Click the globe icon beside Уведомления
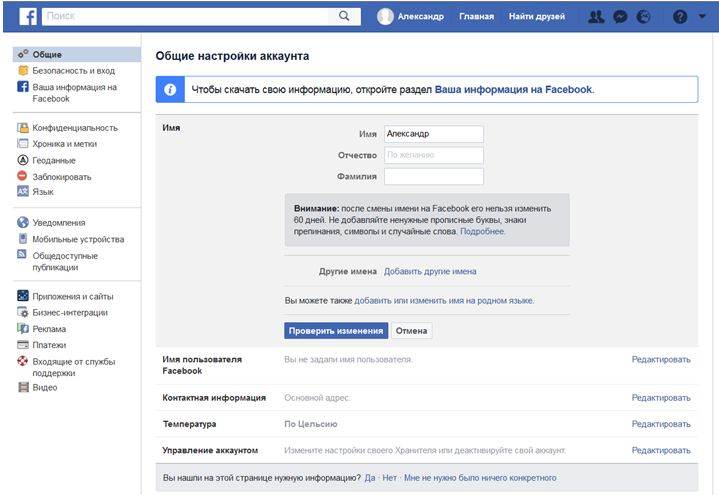The height and width of the screenshot is (500, 719). pyautogui.click(x=23, y=222)
